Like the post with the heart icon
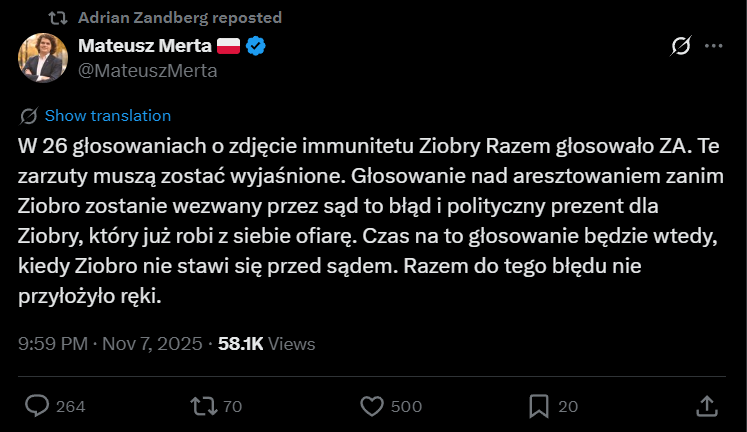Image resolution: width=747 pixels, height=432 pixels. tap(371, 405)
